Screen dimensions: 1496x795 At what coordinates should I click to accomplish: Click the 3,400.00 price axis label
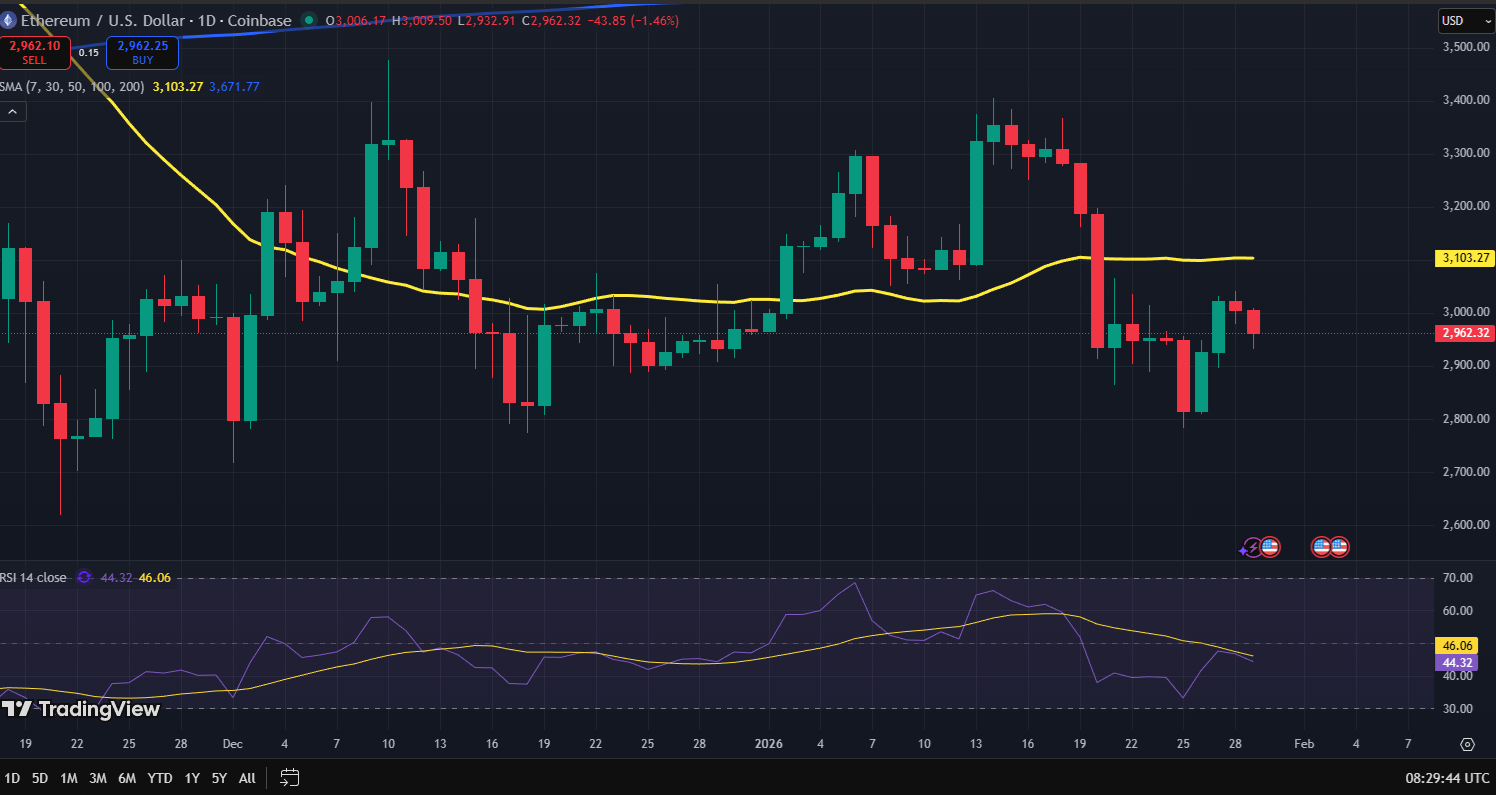[1467, 100]
